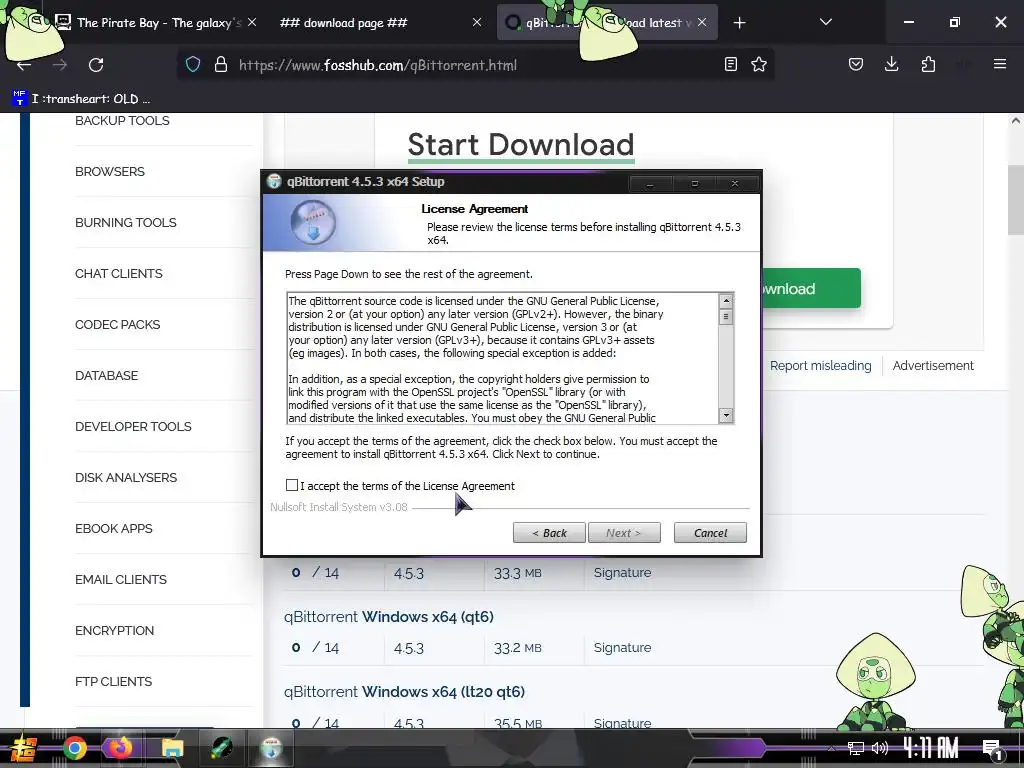Open File Explorer from the taskbar
Screen dimensions: 1024x768
(172, 748)
